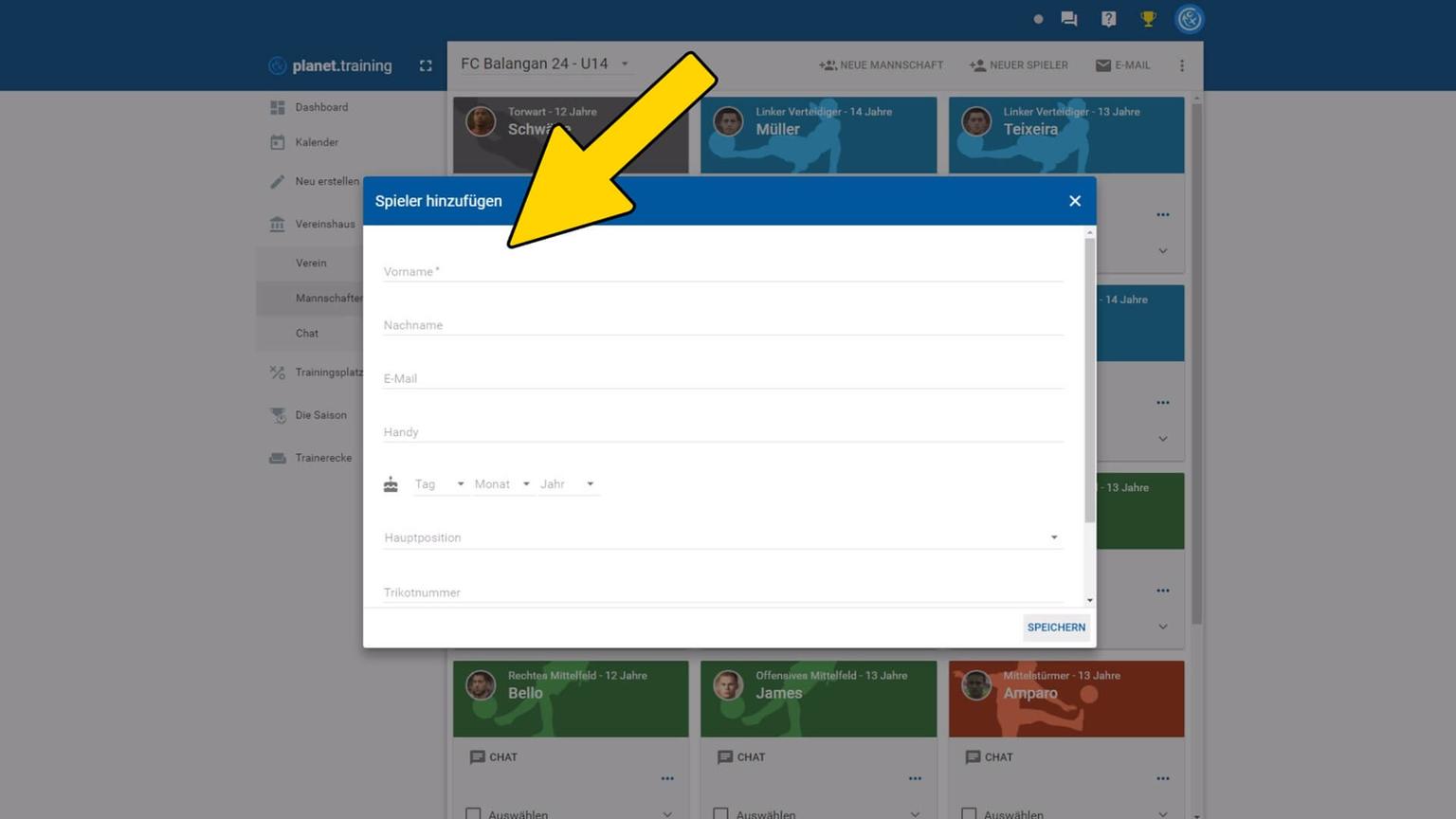Open the Jahr birthday dropdown
The image size is (1456, 819).
(x=568, y=484)
